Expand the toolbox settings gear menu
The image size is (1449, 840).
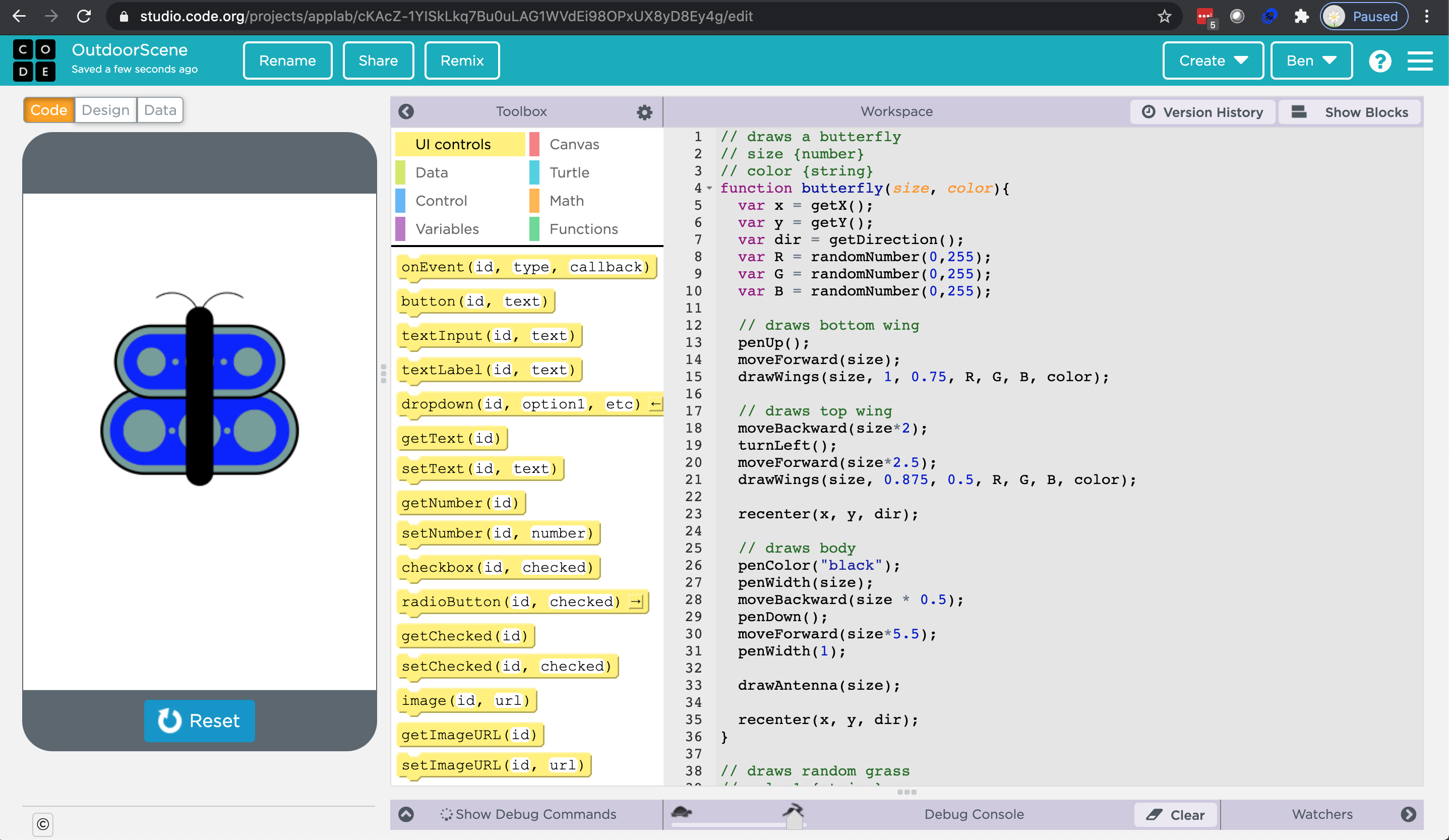click(644, 111)
